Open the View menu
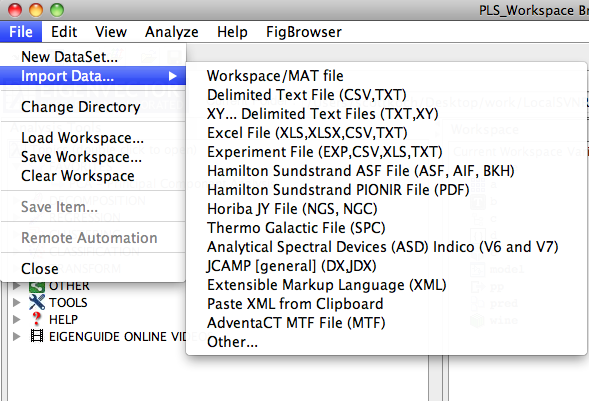Viewport: 589px width, 401px height. point(111,32)
